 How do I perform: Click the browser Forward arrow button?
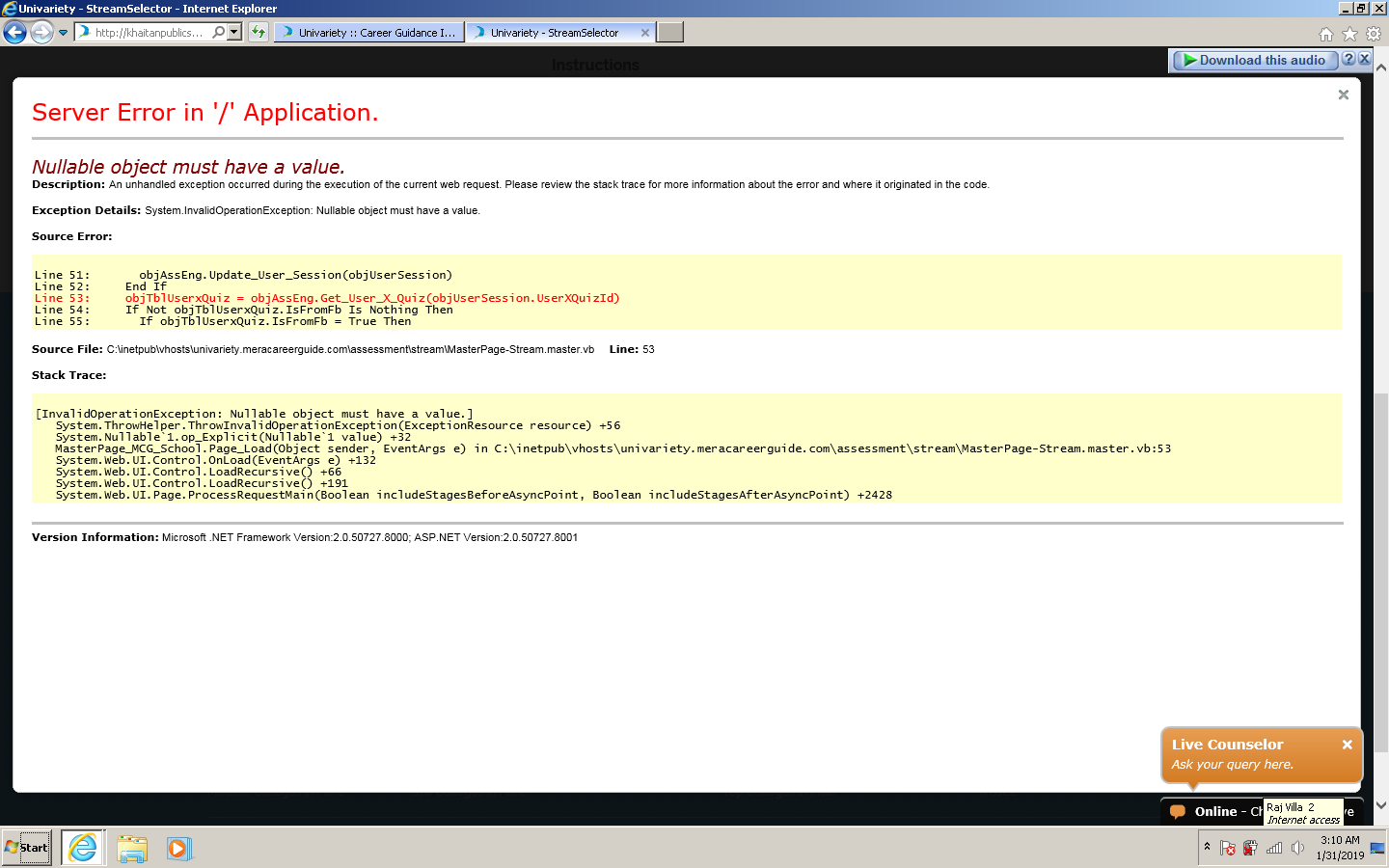pos(41,33)
